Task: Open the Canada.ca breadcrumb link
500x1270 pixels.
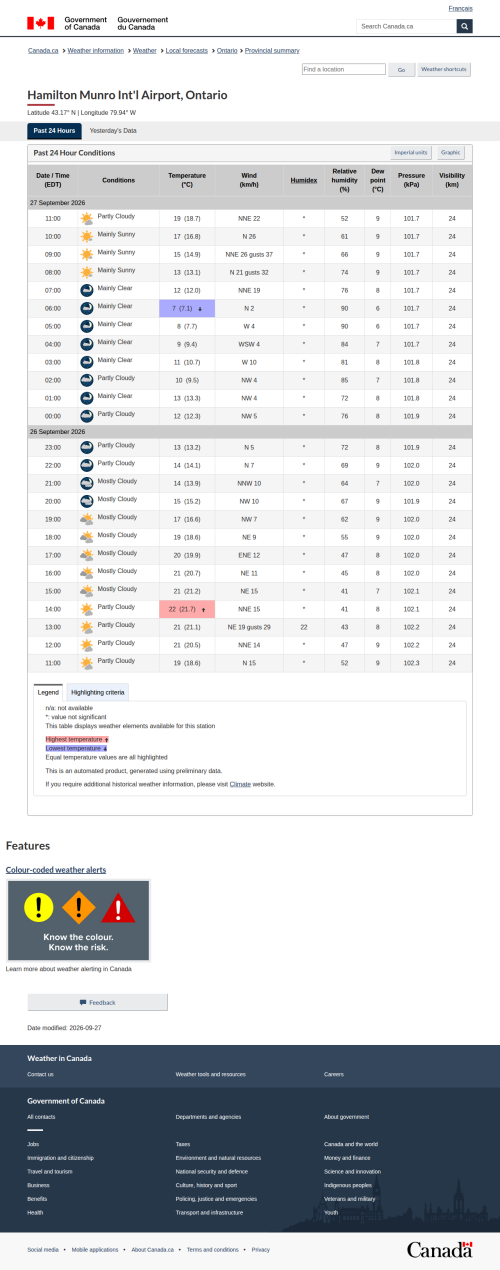Action: [43, 50]
